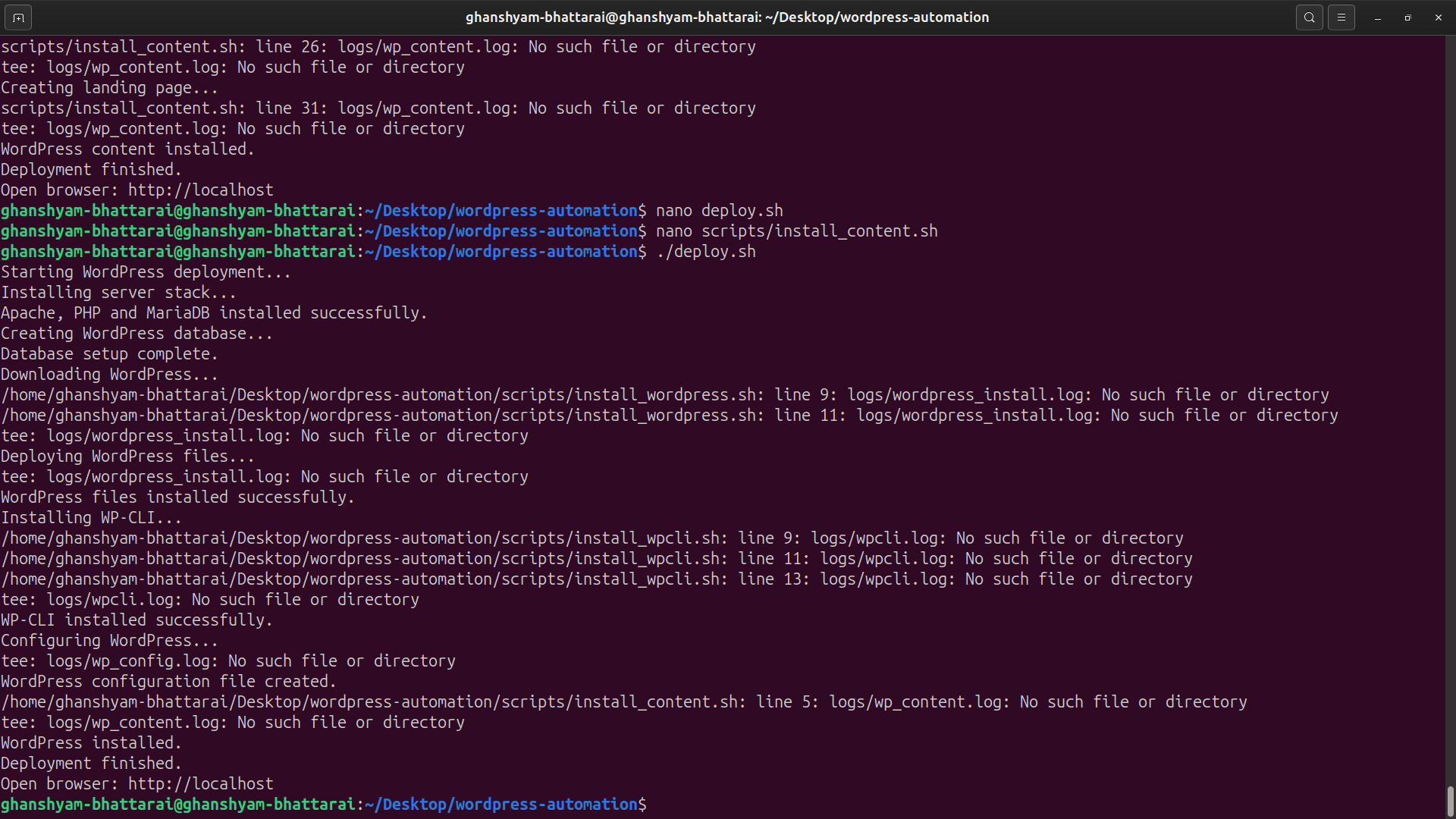Click the 'nano scripts/install_content.sh' command text
The width and height of the screenshot is (1456, 819).
(796, 231)
